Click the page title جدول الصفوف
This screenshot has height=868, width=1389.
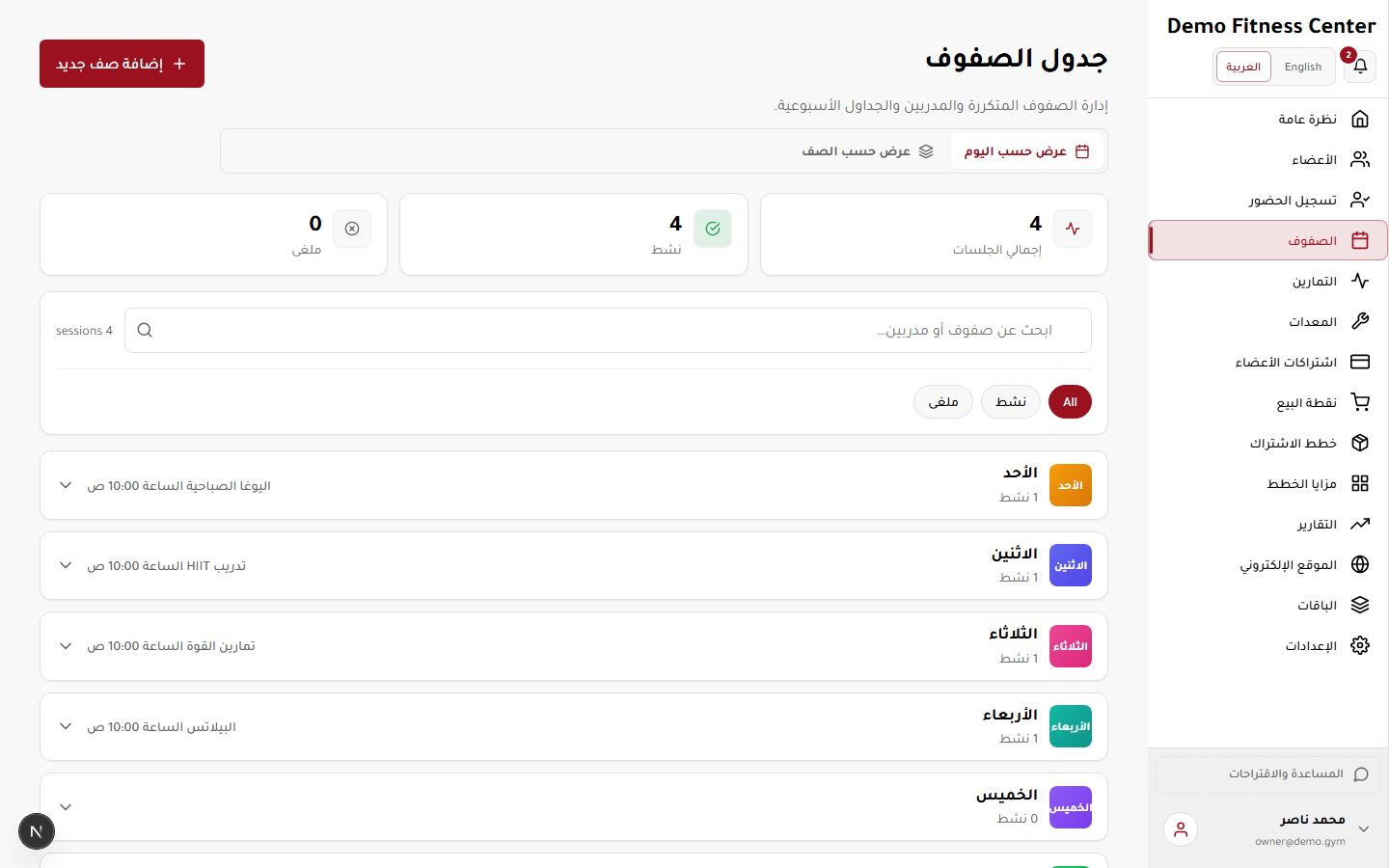1016,59
